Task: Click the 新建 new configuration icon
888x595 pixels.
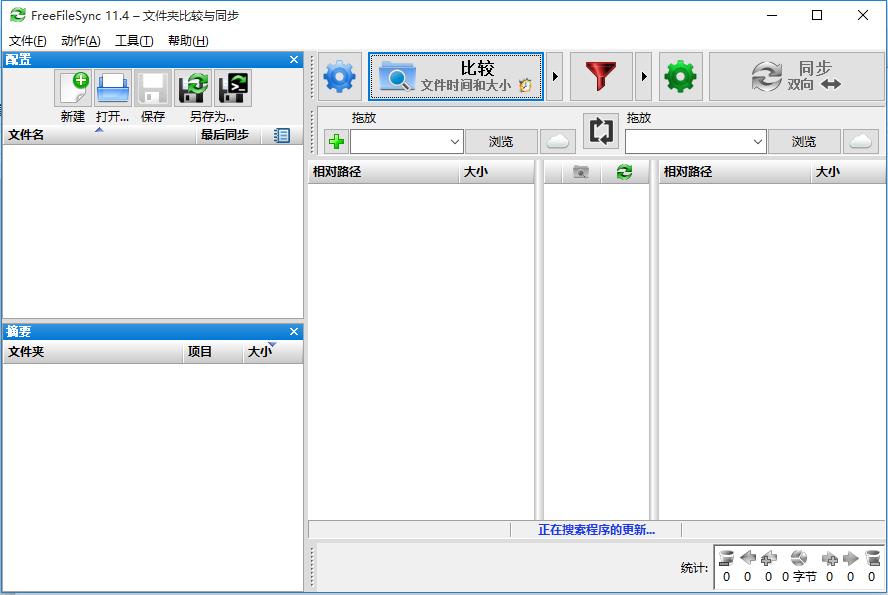Action: coord(73,88)
